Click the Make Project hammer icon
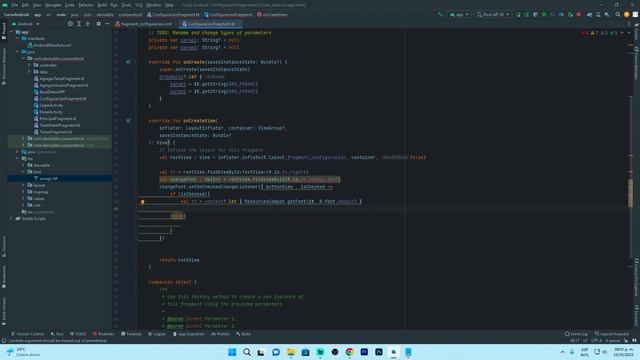Image resolution: width=640 pixels, height=360 pixels. click(x=440, y=15)
